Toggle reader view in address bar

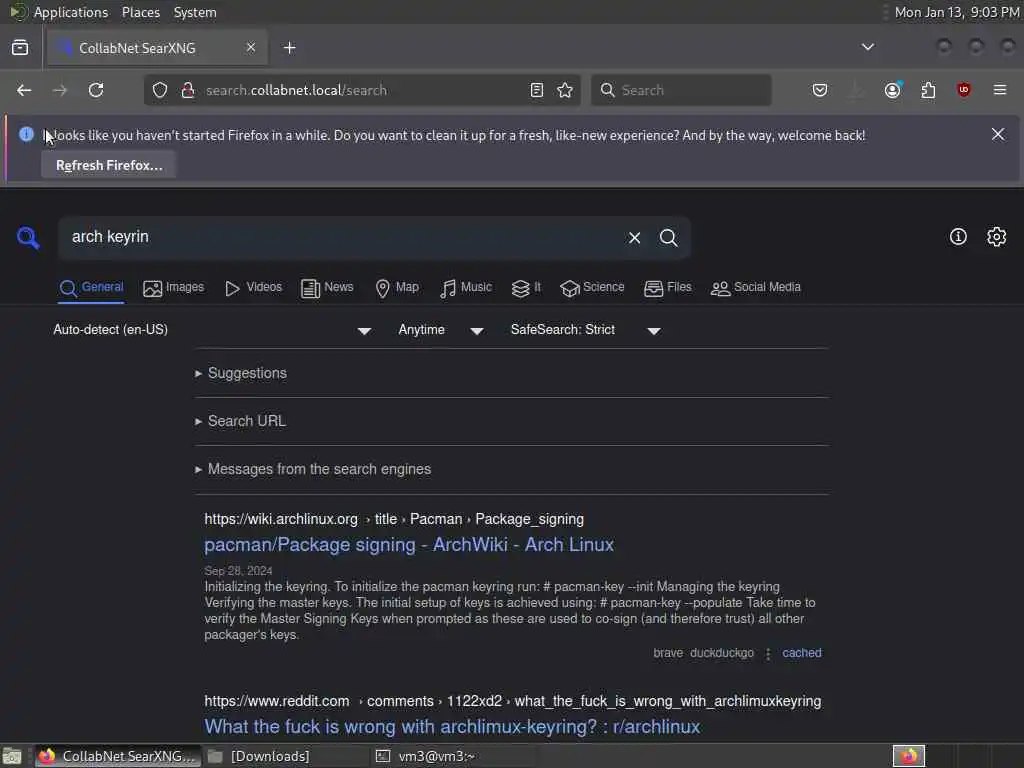(x=537, y=90)
